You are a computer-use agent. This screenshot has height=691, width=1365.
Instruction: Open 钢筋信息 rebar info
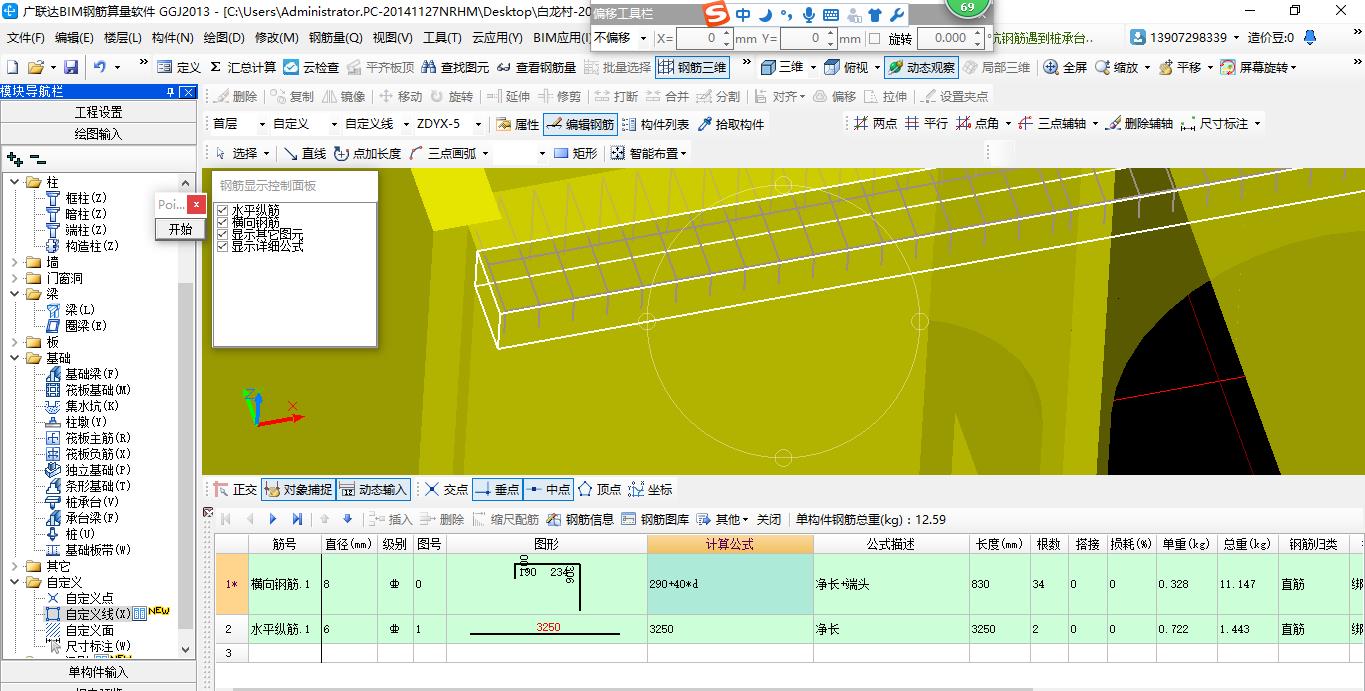pos(580,519)
